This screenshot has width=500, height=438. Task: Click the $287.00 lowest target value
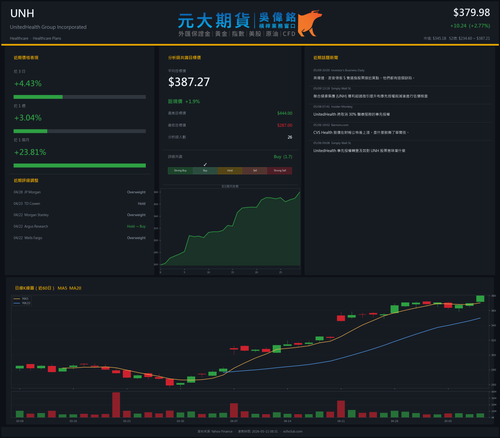(285, 125)
